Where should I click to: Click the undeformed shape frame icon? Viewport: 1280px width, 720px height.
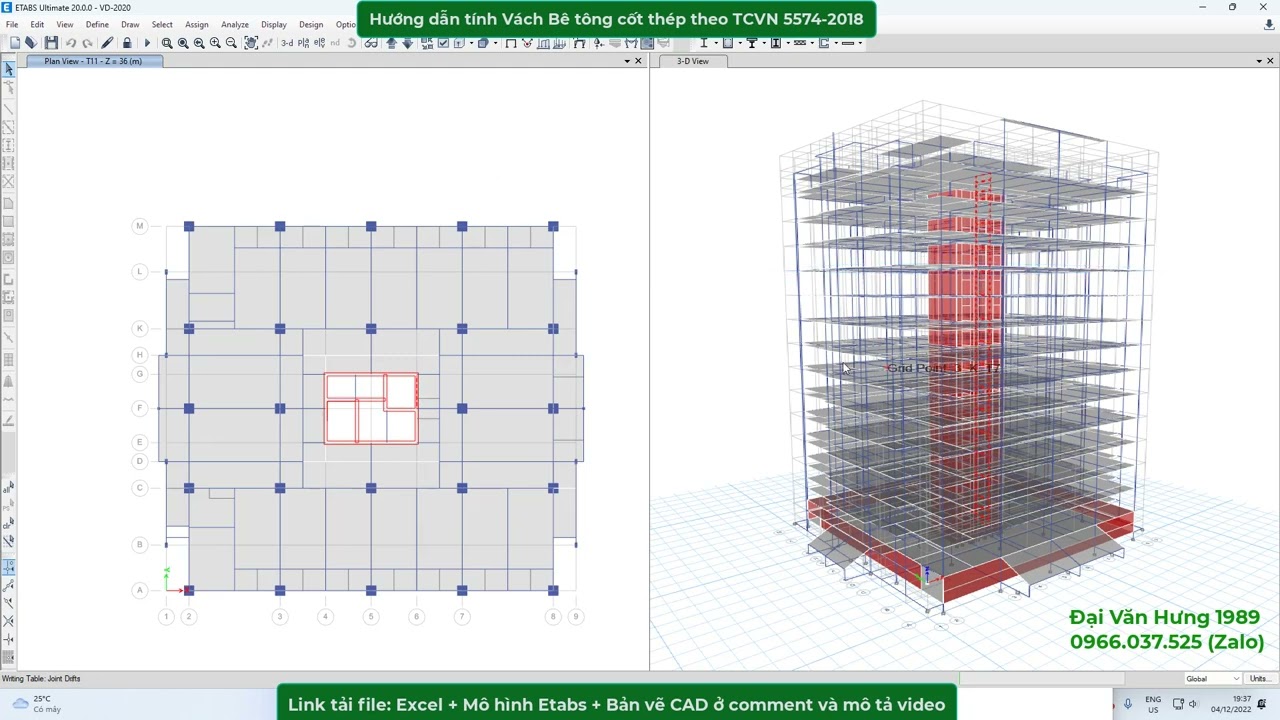[x=511, y=43]
